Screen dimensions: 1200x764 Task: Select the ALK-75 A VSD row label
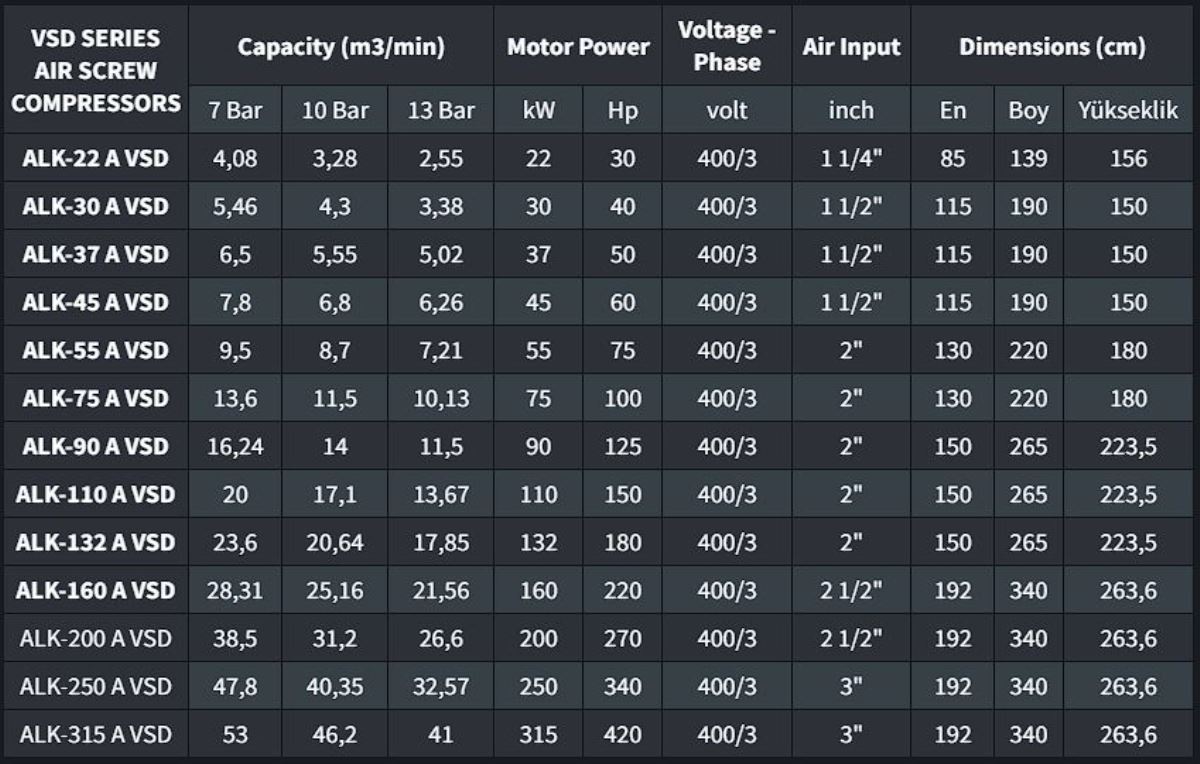(x=96, y=398)
